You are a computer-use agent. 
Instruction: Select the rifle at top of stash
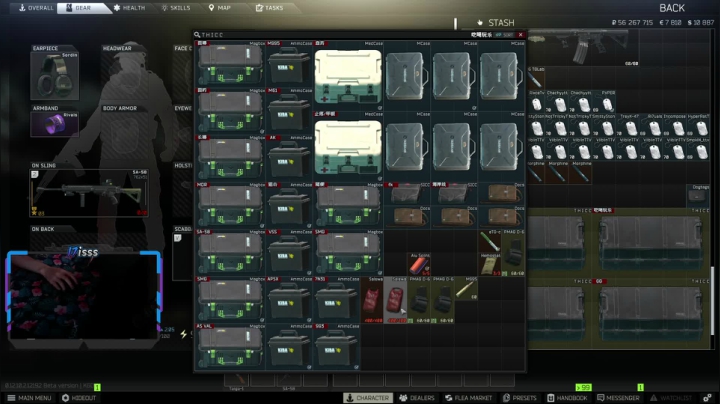tap(582, 48)
